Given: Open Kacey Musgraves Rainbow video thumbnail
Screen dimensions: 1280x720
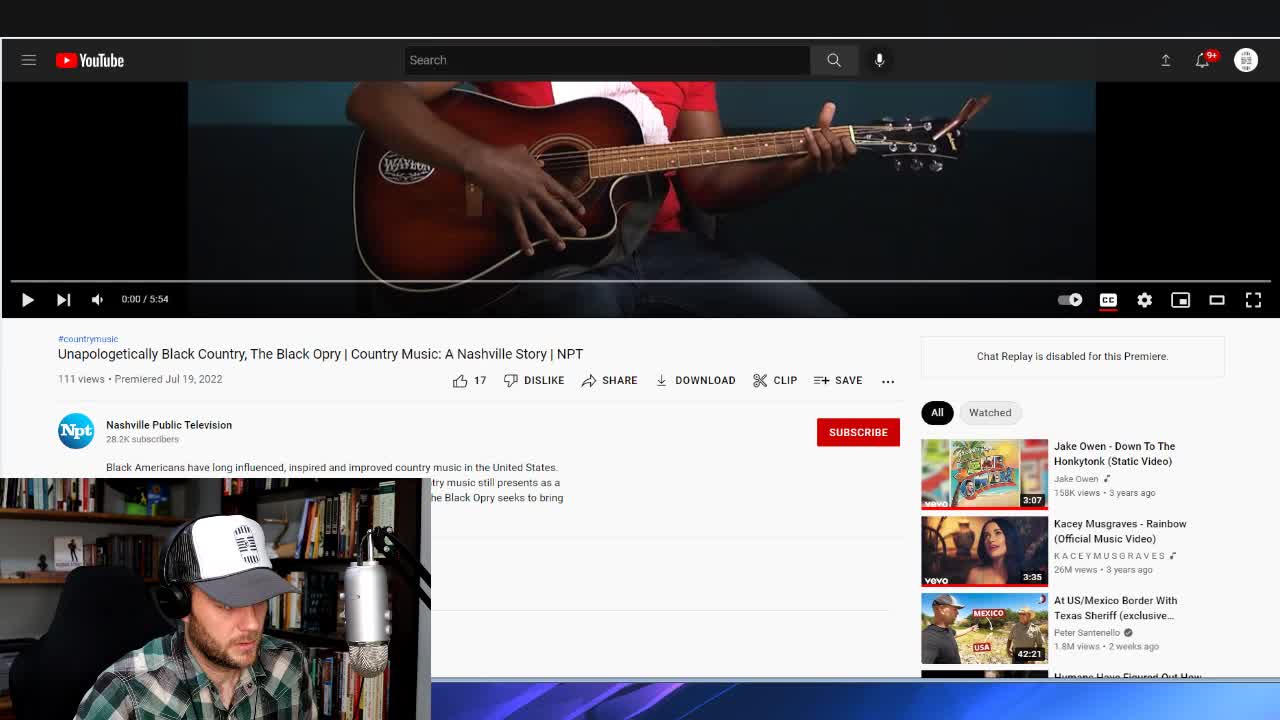Looking at the screenshot, I should point(984,551).
